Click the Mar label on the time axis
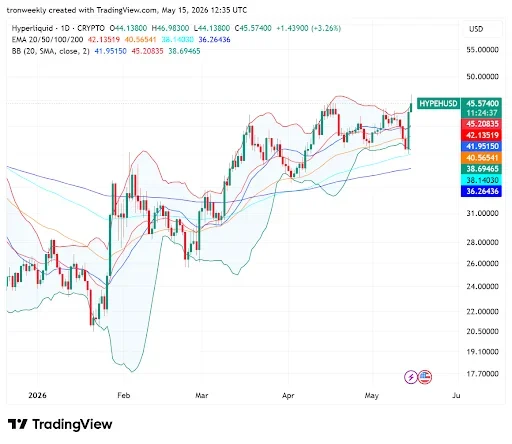The width and height of the screenshot is (512, 444). coord(202,396)
